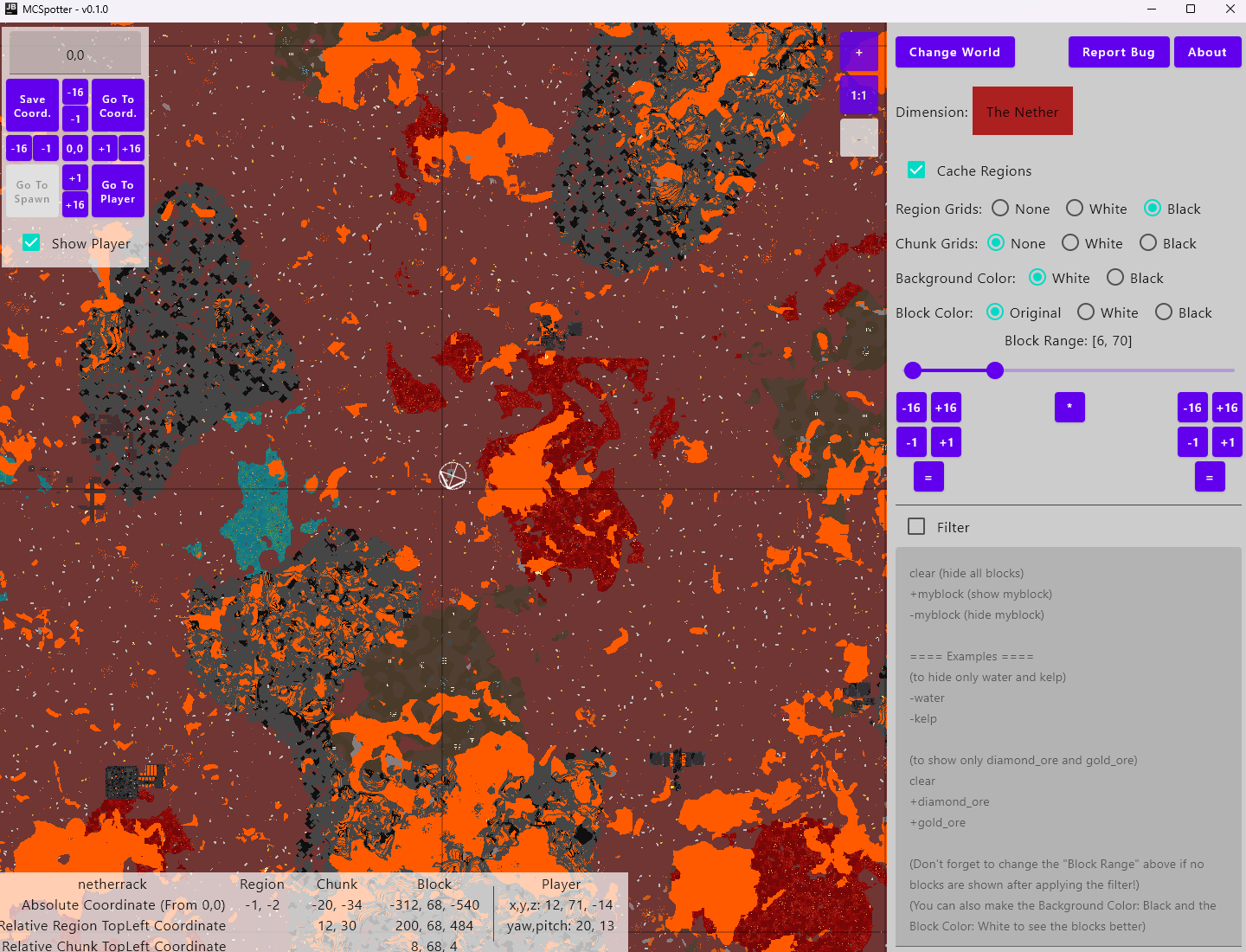Screen dimensions: 1246x952
Task: Click the 0,0 reset coordinate button
Action: point(75,149)
